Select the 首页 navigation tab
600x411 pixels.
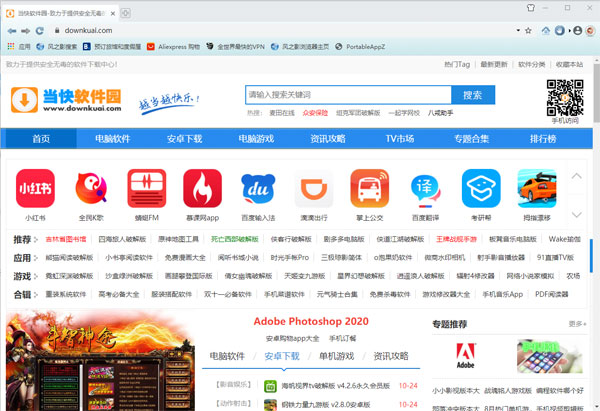(x=41, y=139)
